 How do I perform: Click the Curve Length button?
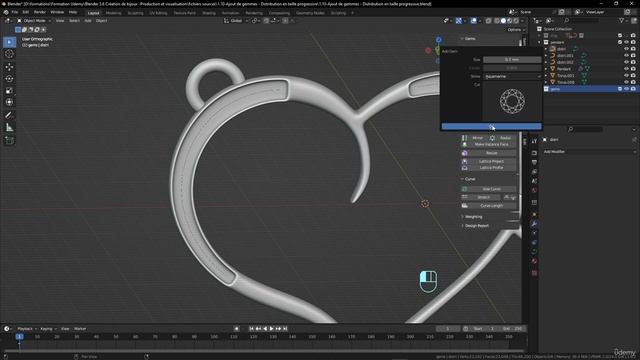[x=491, y=206]
